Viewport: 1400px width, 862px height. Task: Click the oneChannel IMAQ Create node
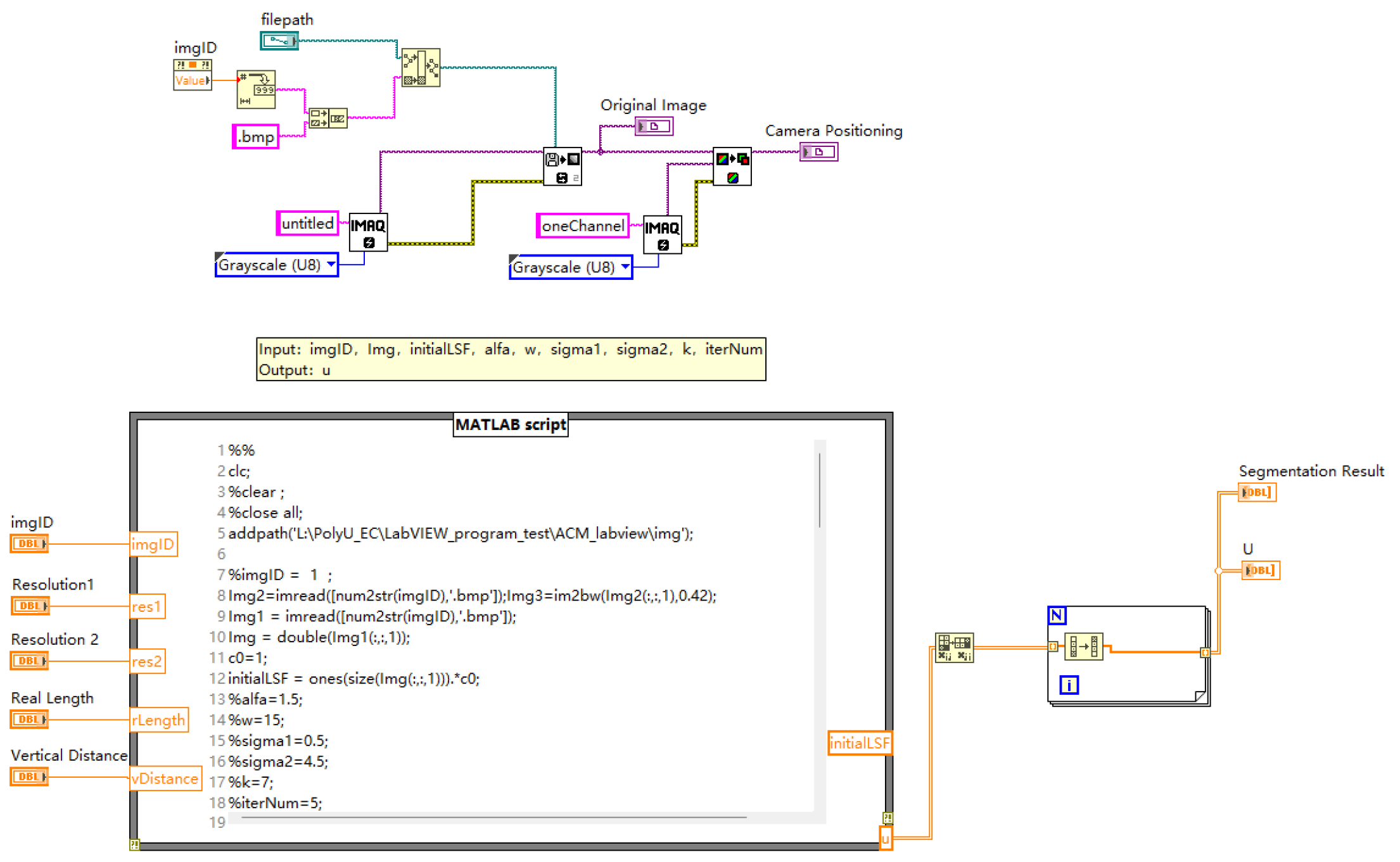(x=662, y=235)
